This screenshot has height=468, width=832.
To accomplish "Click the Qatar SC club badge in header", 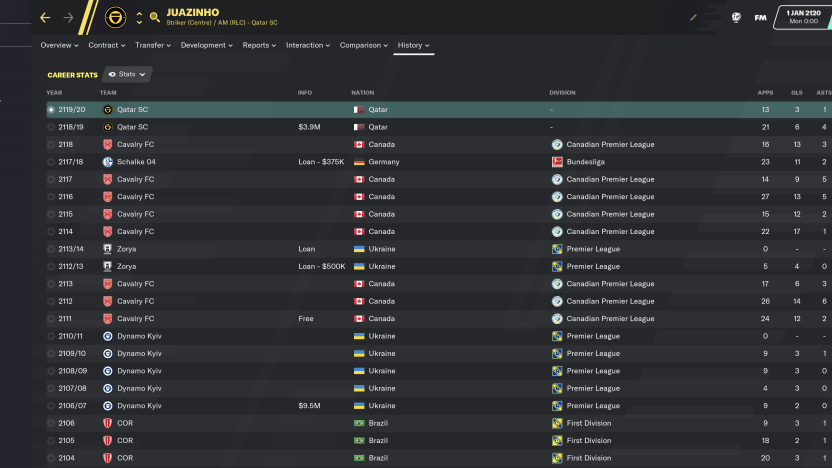I will (x=115, y=17).
